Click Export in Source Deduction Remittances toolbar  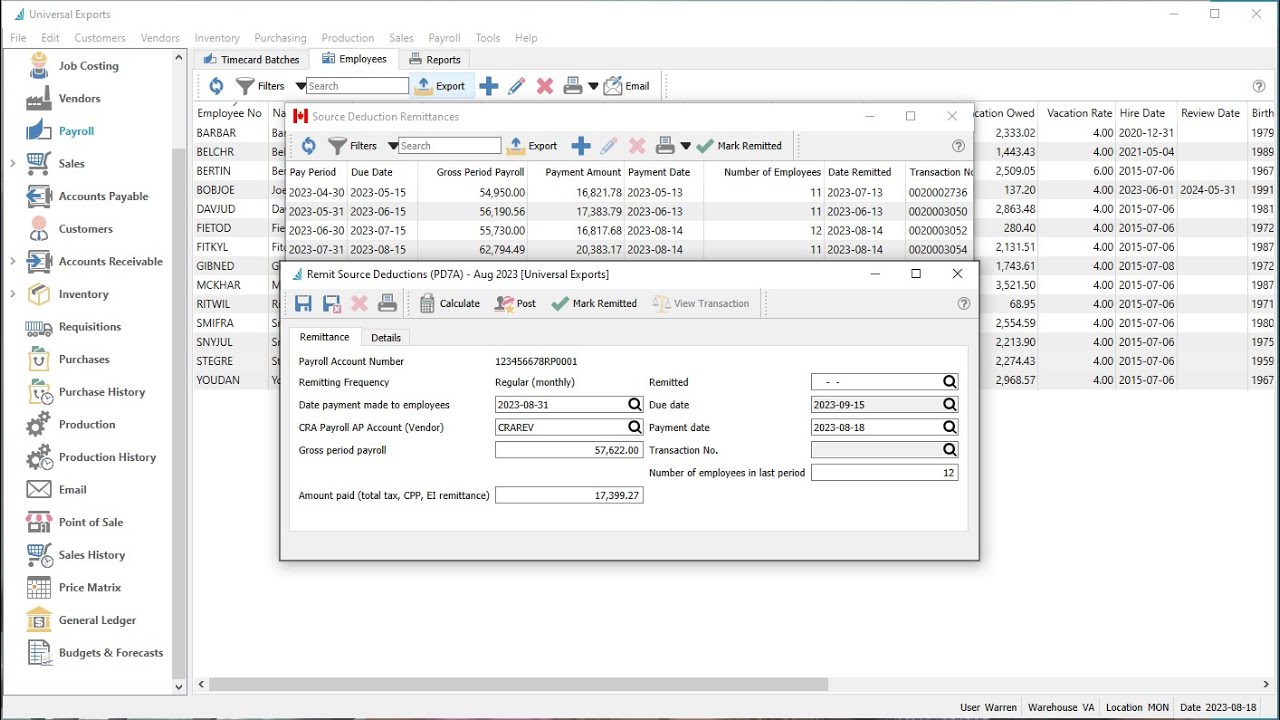click(x=532, y=146)
